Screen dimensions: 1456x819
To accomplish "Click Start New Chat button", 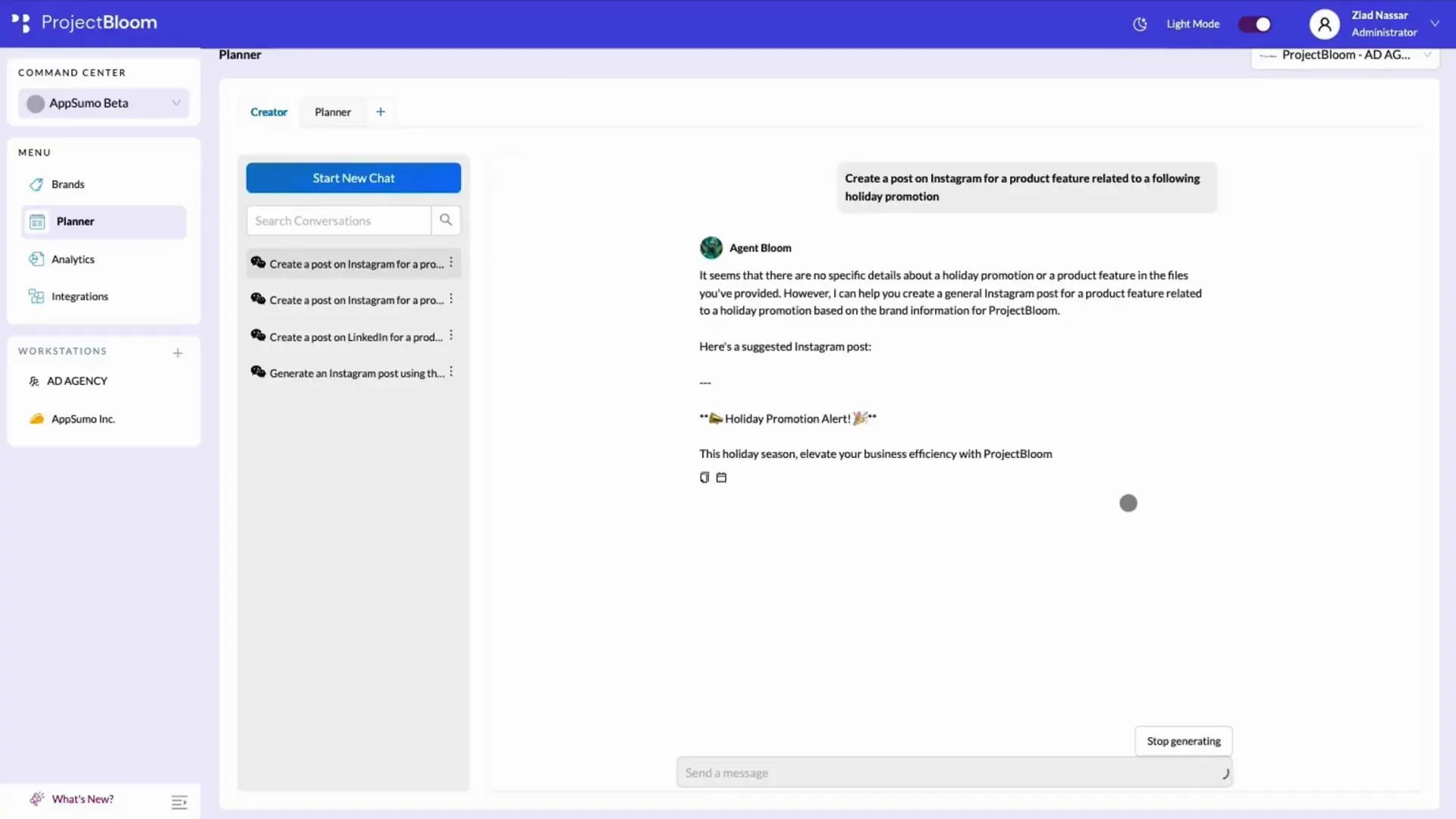I will pos(353,178).
